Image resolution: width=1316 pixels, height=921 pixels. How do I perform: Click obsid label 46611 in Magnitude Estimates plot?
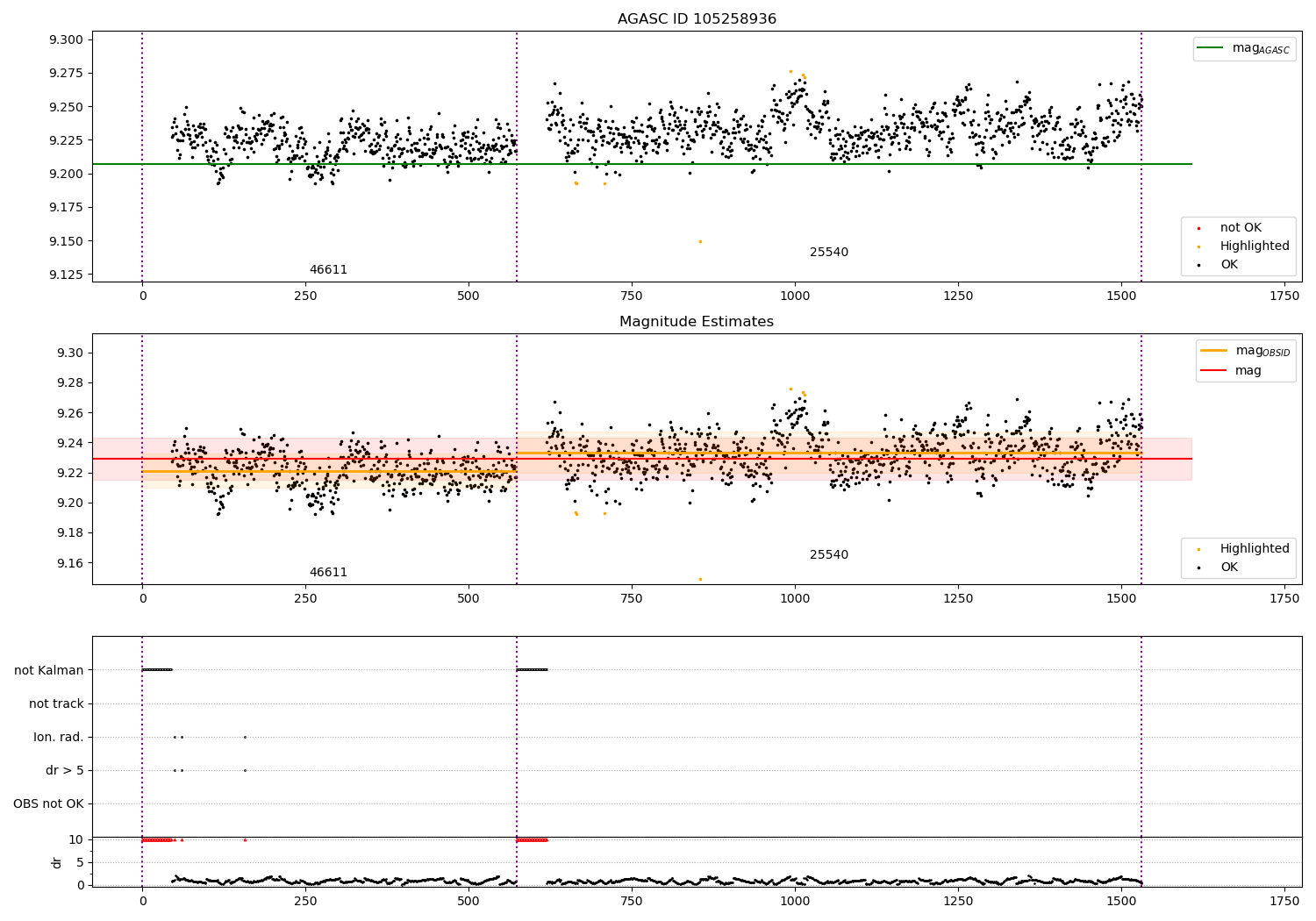[x=328, y=573]
